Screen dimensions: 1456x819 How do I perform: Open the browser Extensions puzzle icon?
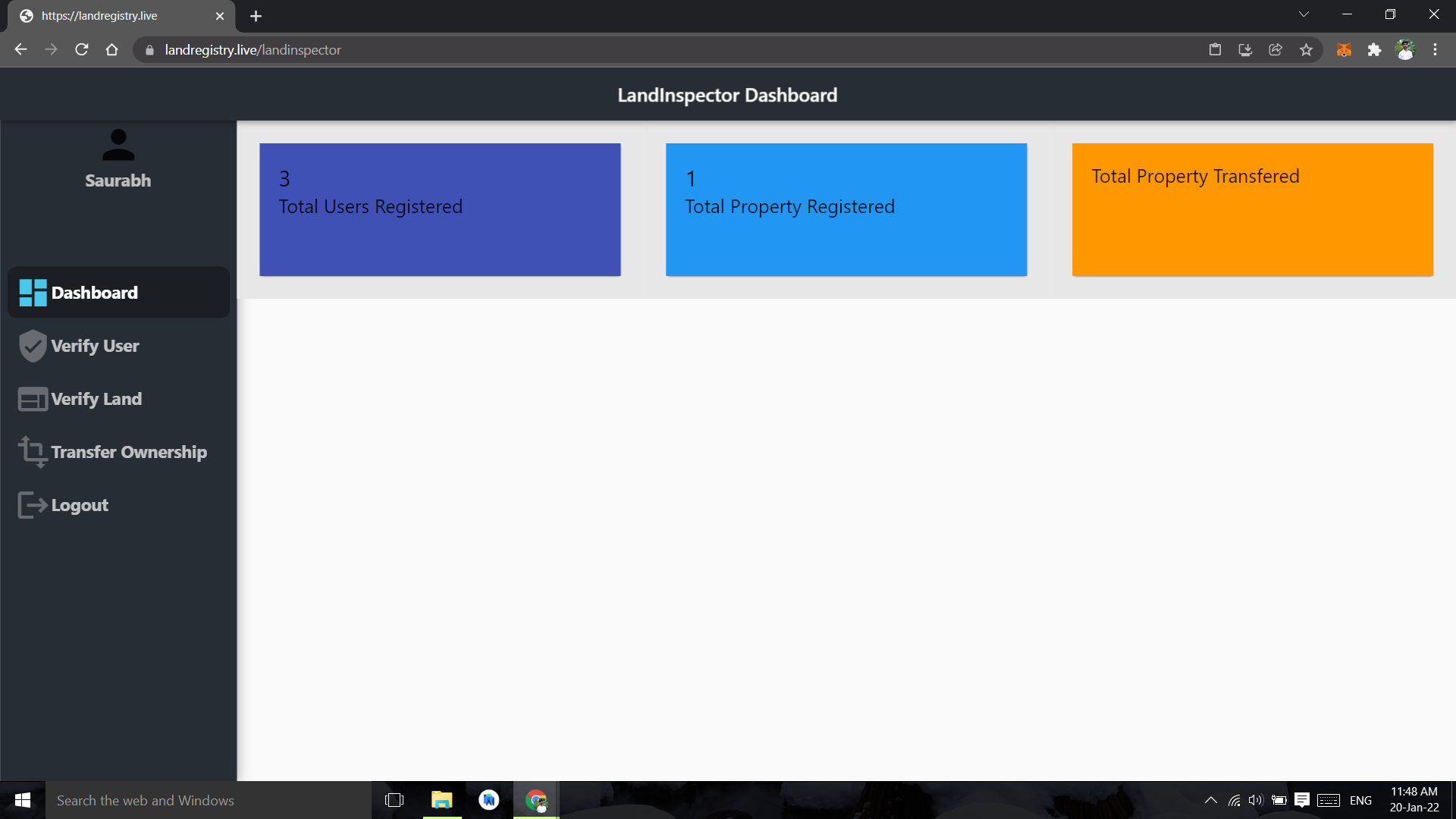click(1374, 50)
